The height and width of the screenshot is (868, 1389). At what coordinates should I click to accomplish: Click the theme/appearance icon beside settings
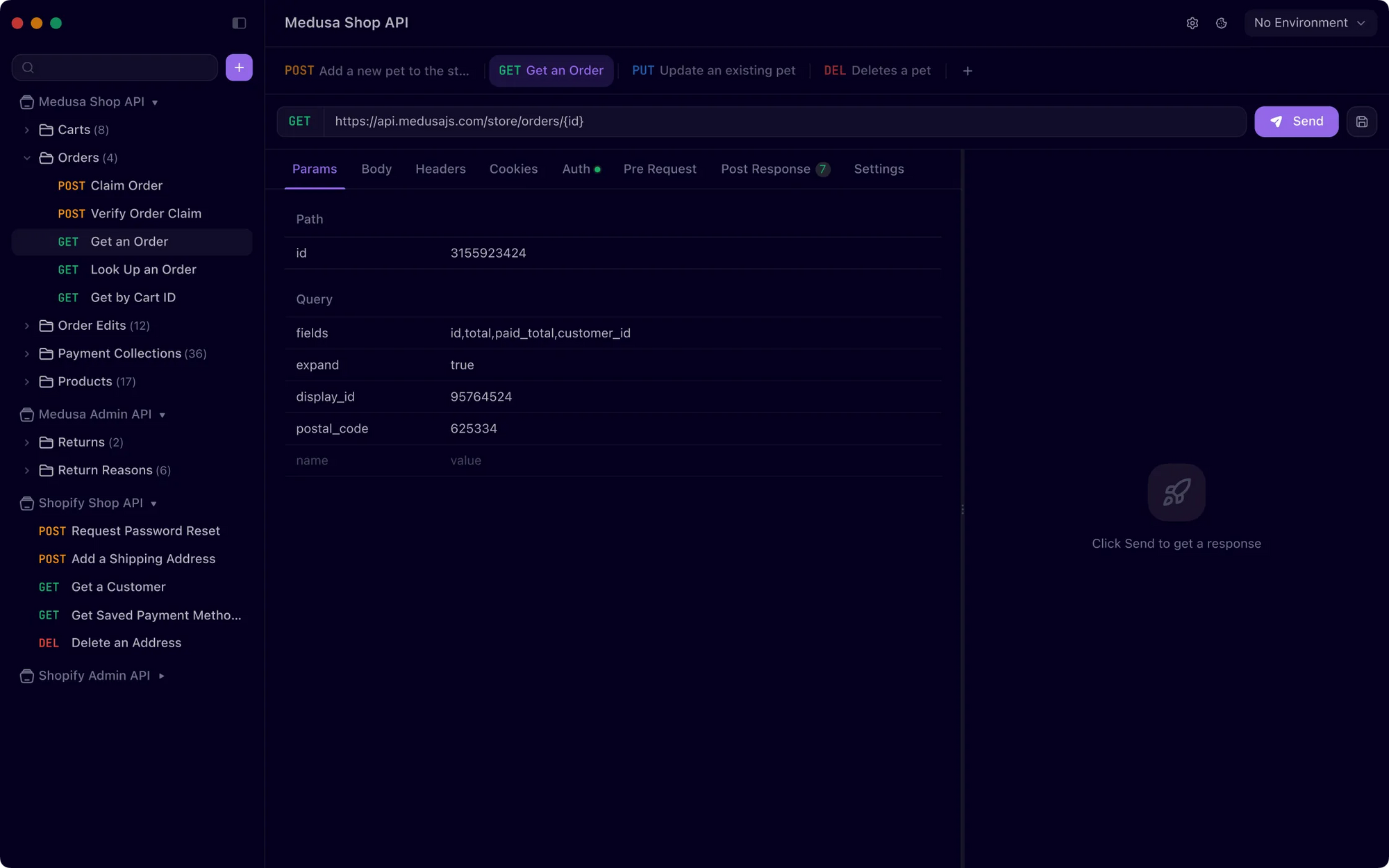pyautogui.click(x=1222, y=23)
